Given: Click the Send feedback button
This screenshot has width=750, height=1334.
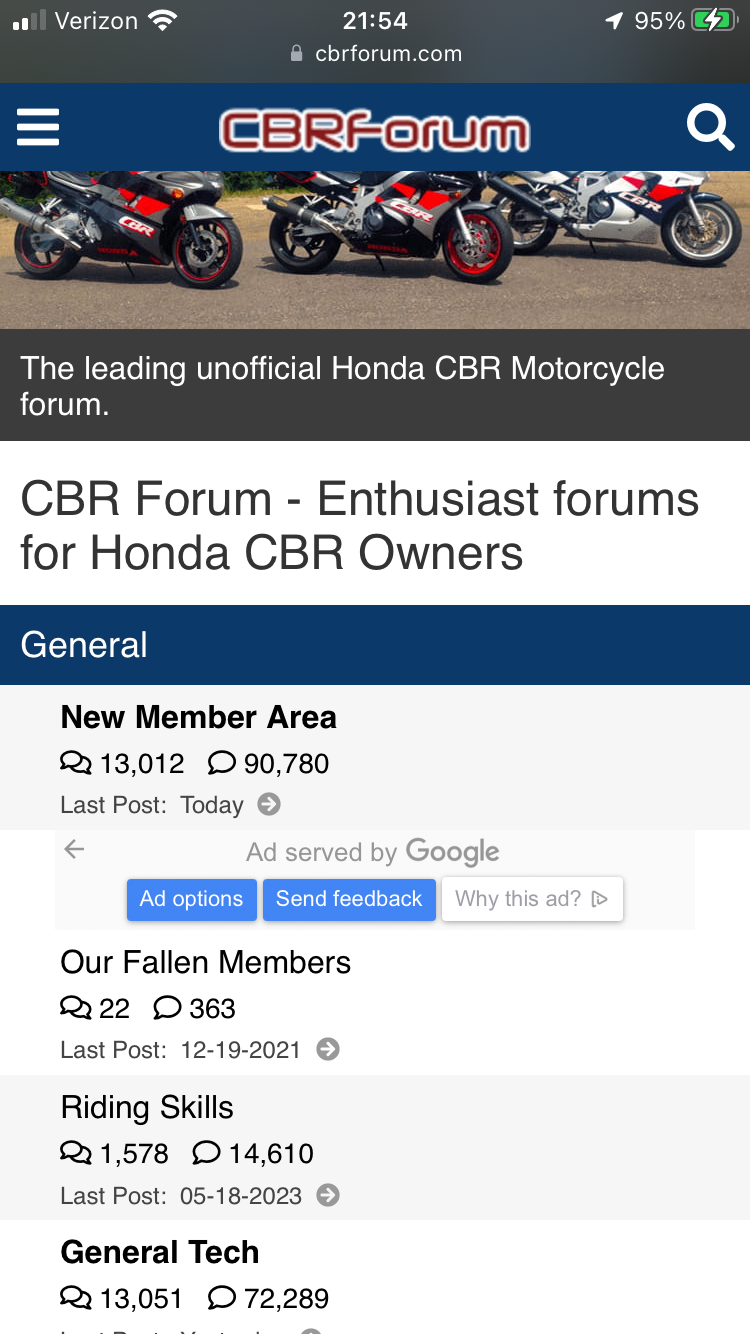Looking at the screenshot, I should (x=349, y=899).
